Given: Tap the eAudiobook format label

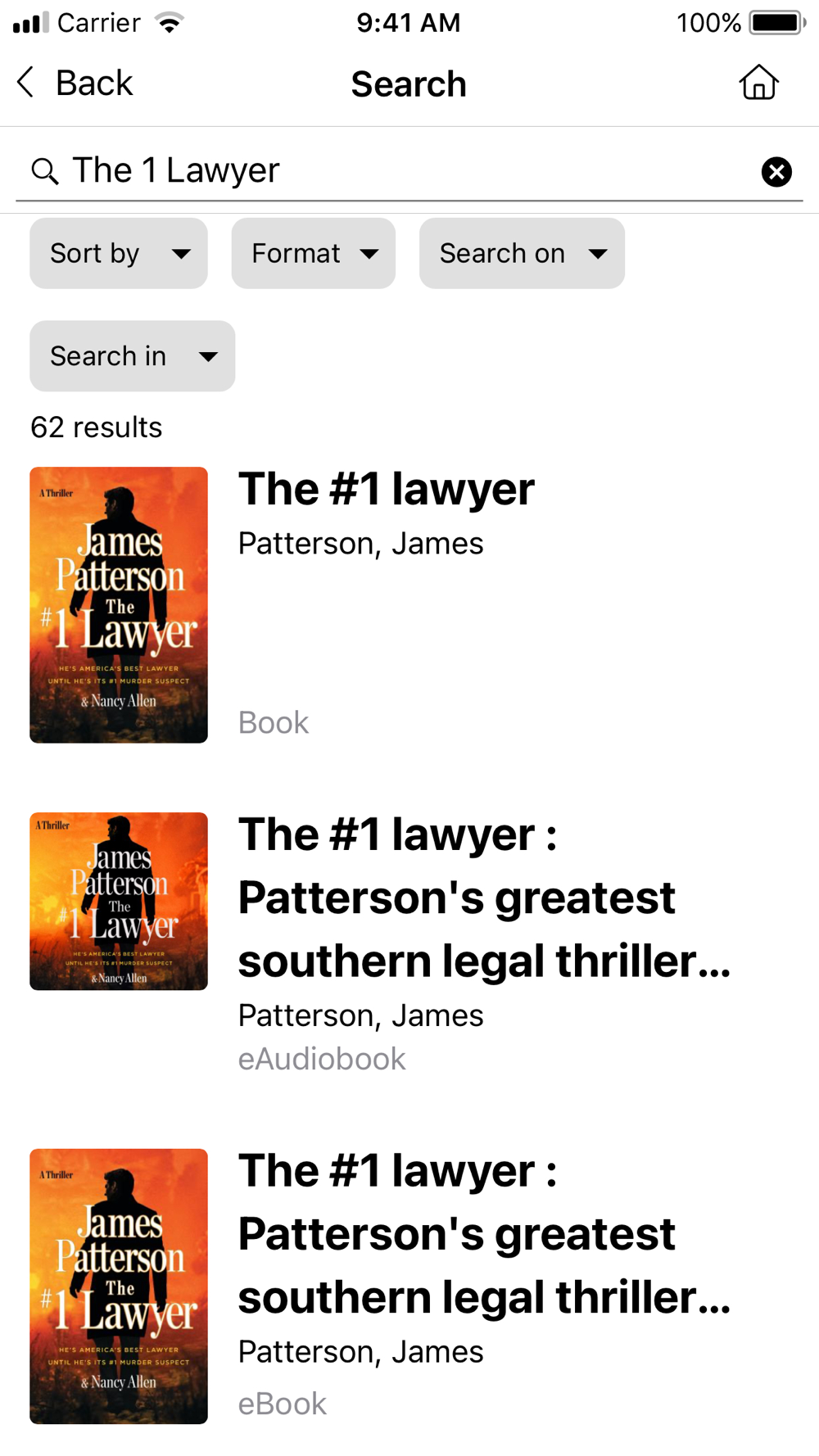Looking at the screenshot, I should (x=322, y=1059).
